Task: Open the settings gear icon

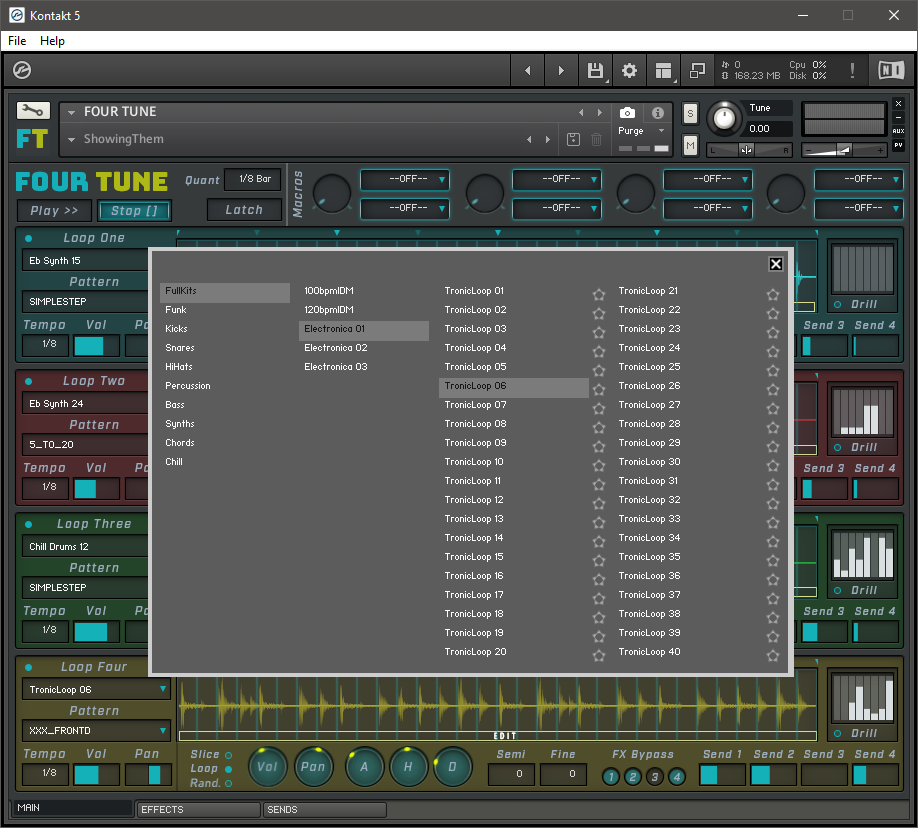Action: pyautogui.click(x=629, y=71)
